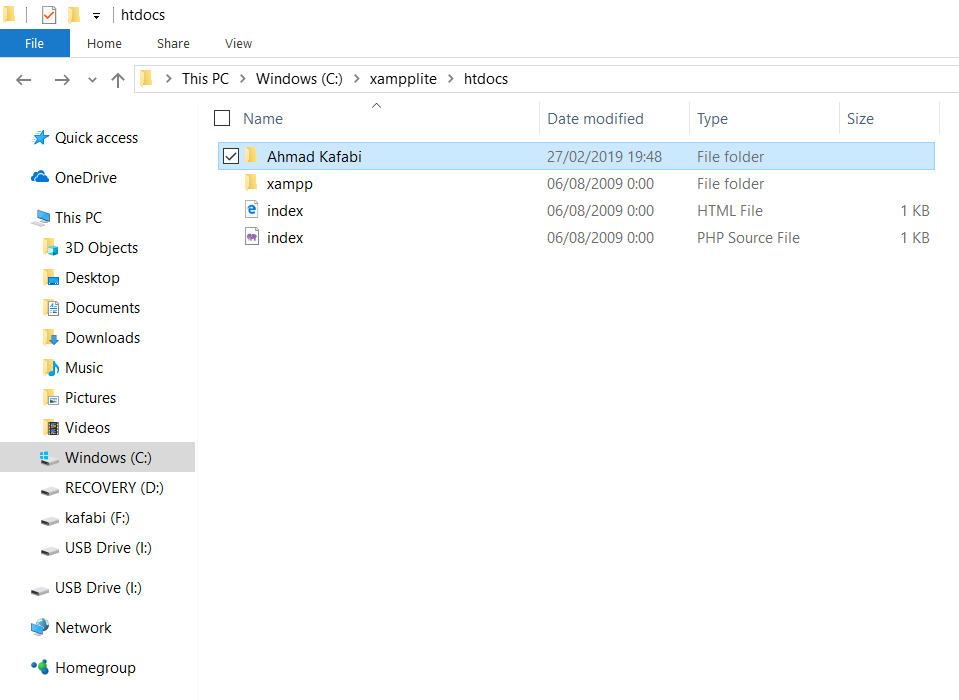Screen dimensions: 959x700
Task: Navigate to xampplite breadcrumb
Action: click(403, 79)
